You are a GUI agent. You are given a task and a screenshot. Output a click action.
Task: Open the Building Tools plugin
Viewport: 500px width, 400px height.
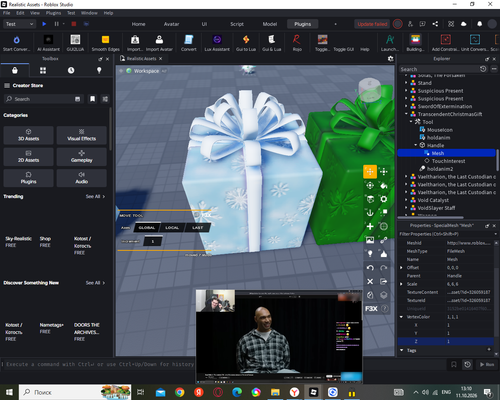415,43
